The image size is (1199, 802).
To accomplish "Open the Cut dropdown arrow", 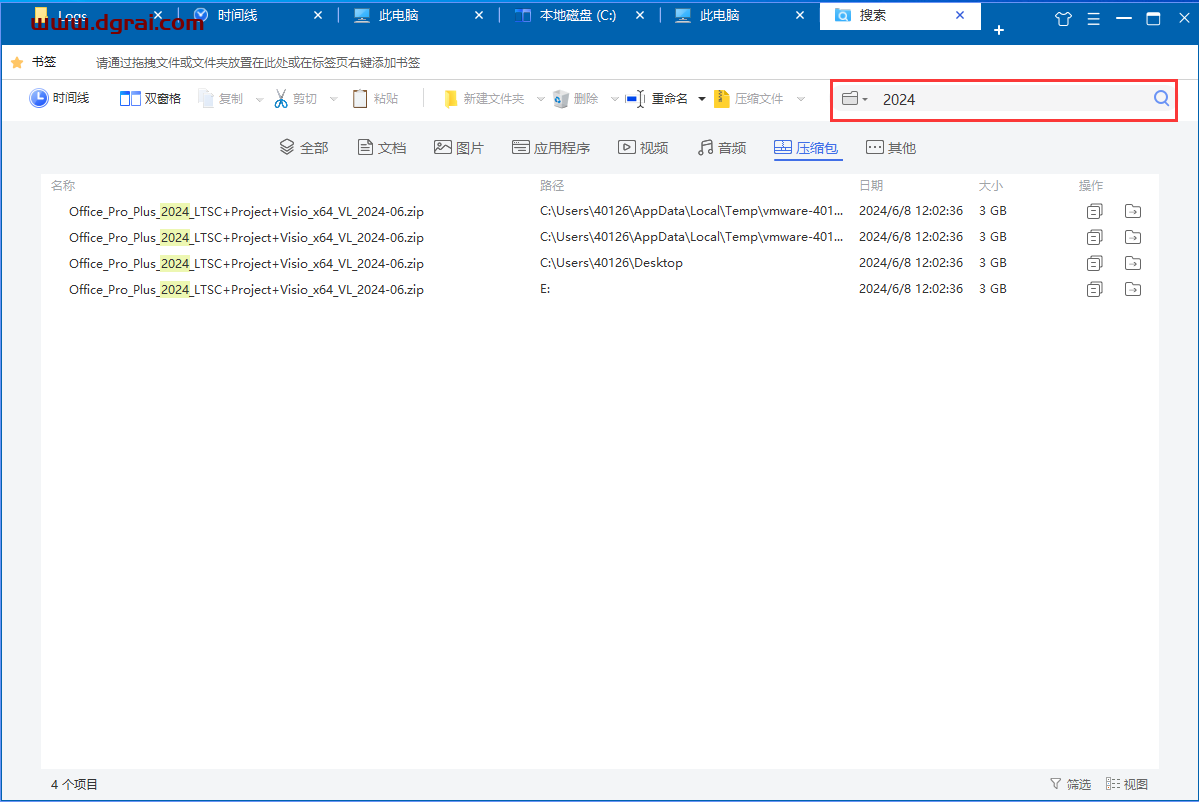I will pyautogui.click(x=333, y=99).
